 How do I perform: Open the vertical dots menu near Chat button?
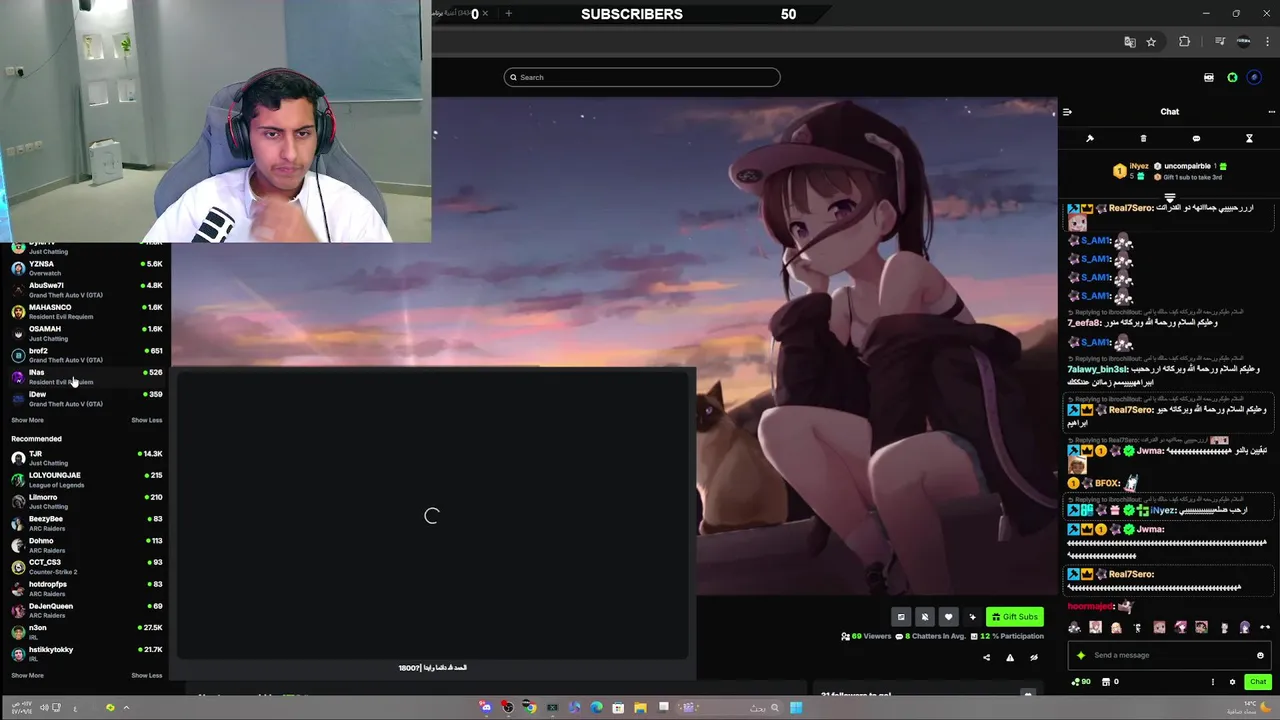[1213, 682]
